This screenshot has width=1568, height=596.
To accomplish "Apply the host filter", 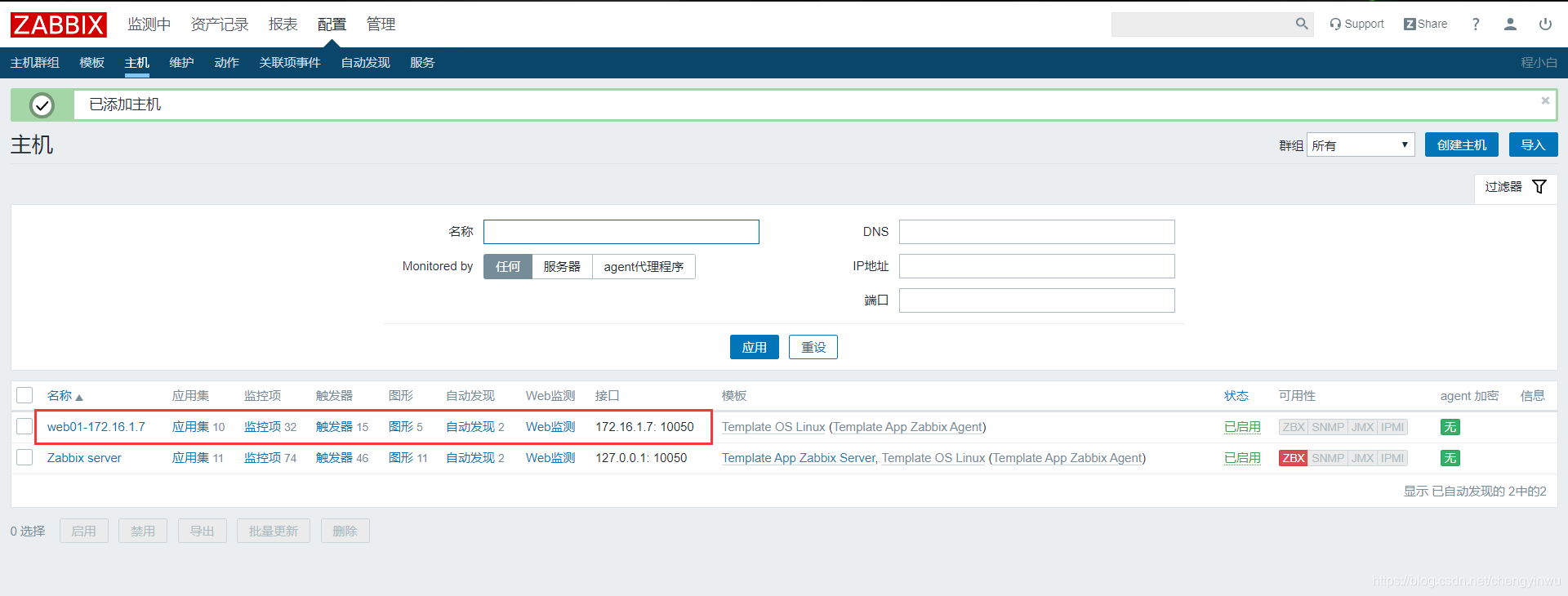I will click(x=754, y=347).
